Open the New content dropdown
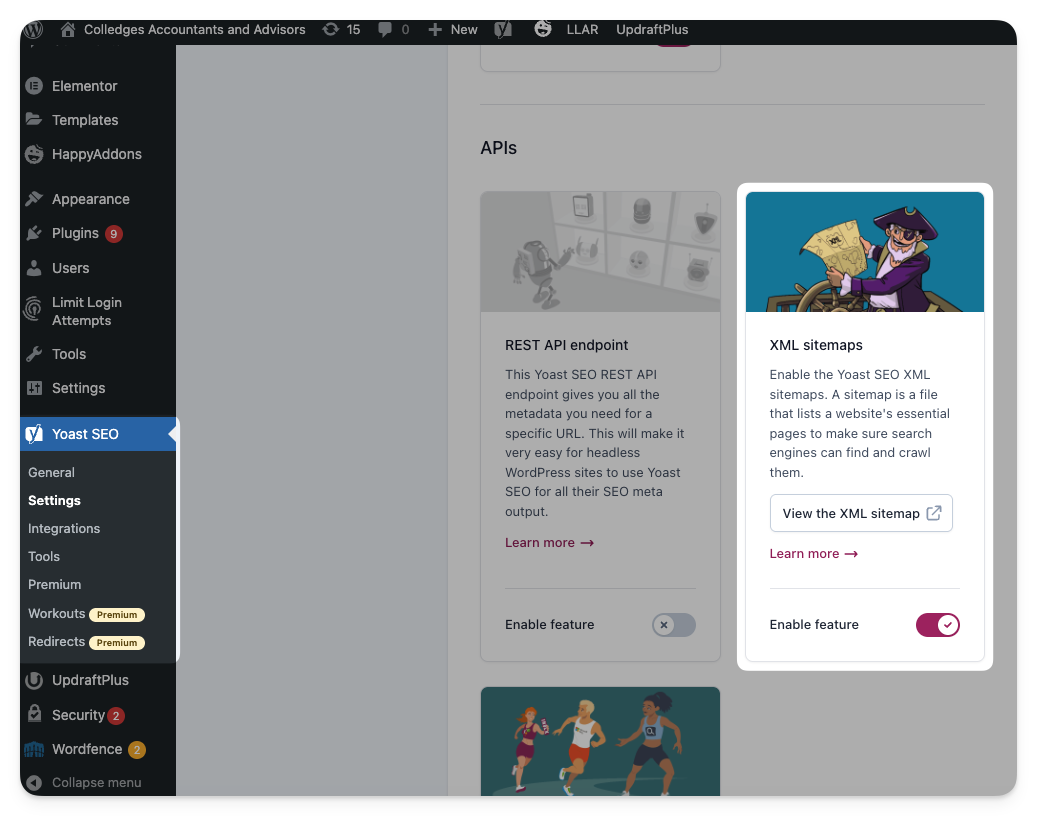Image resolution: width=1037 pixels, height=816 pixels. [x=453, y=29]
